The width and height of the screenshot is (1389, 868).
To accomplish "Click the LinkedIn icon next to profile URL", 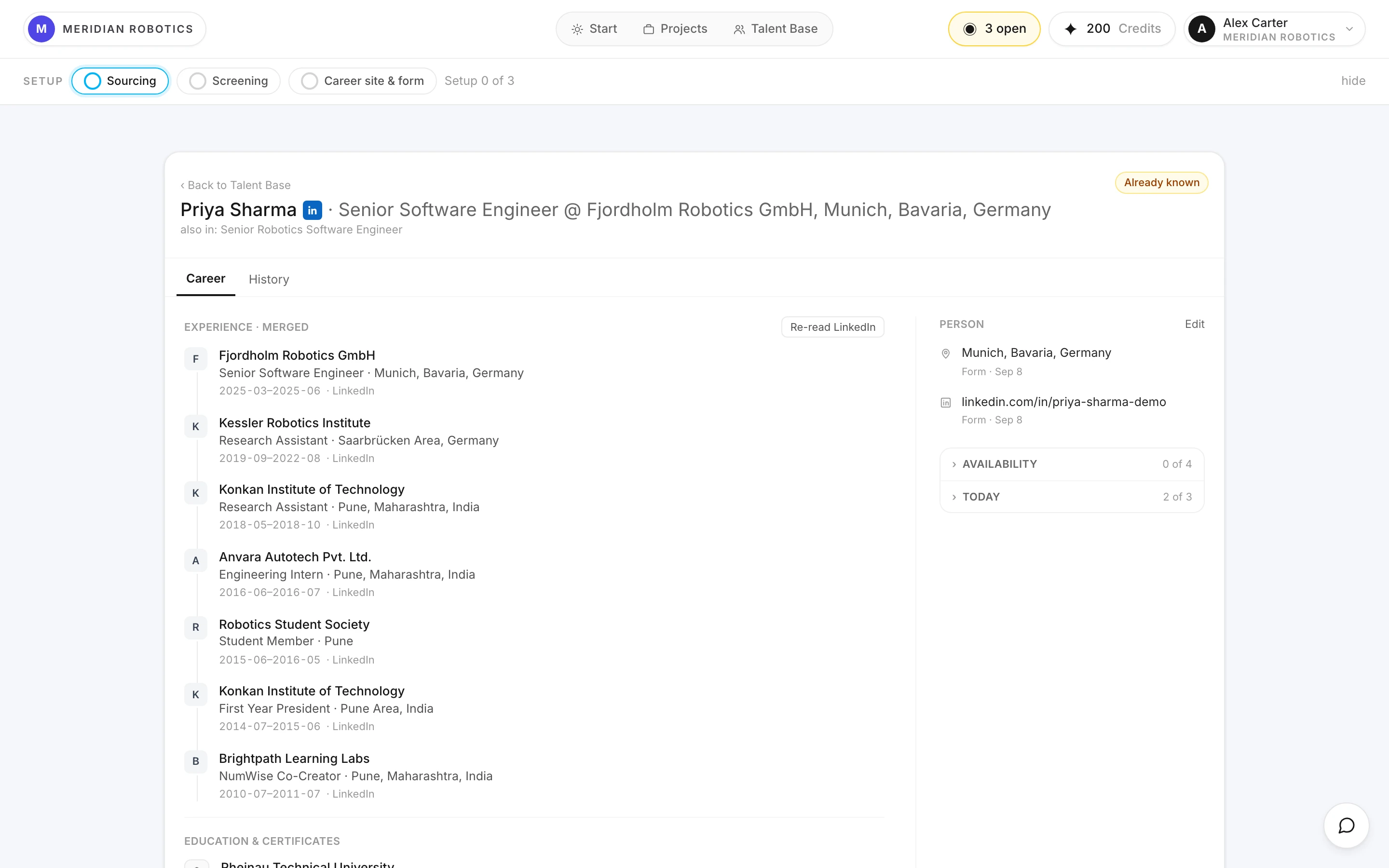I will [x=946, y=403].
